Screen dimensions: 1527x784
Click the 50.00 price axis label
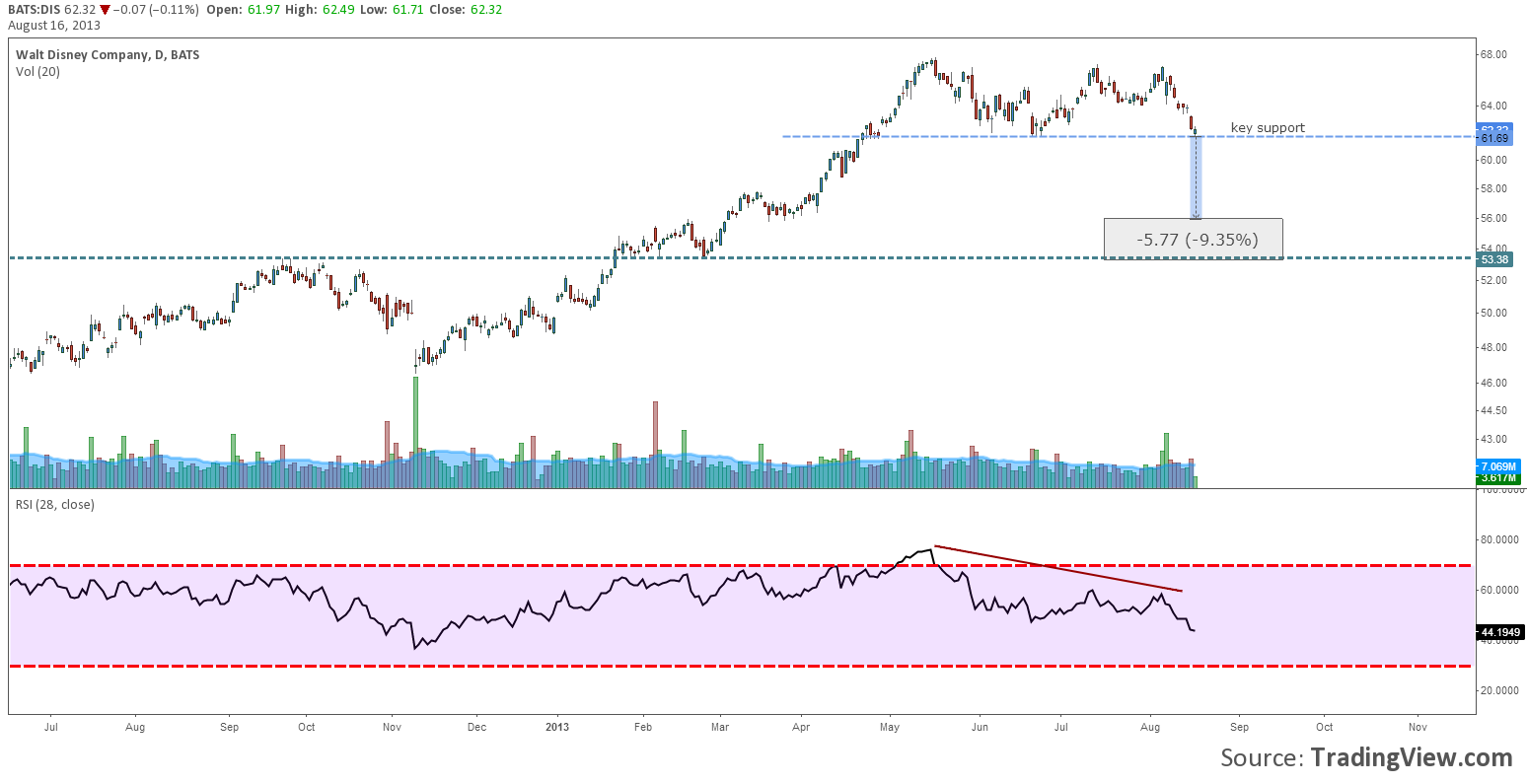pyautogui.click(x=1493, y=313)
